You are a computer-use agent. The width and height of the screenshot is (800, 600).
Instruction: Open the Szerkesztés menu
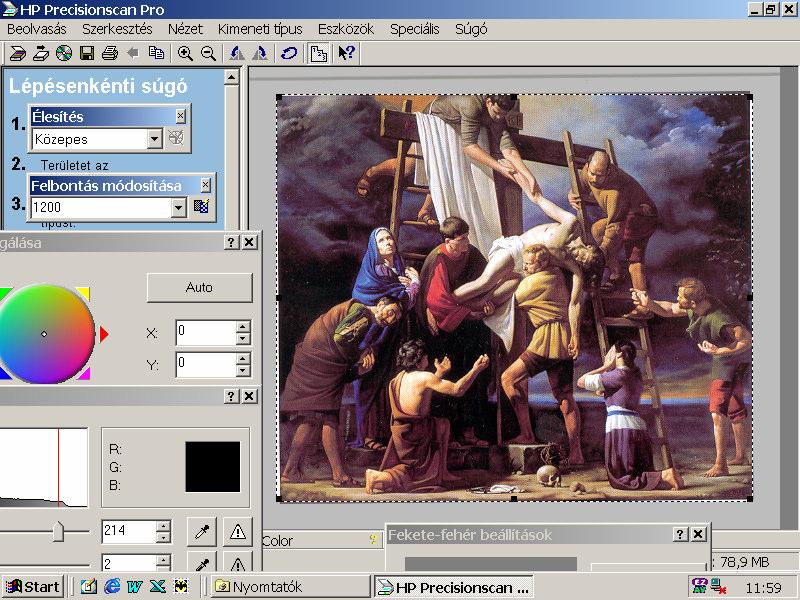coord(117,29)
